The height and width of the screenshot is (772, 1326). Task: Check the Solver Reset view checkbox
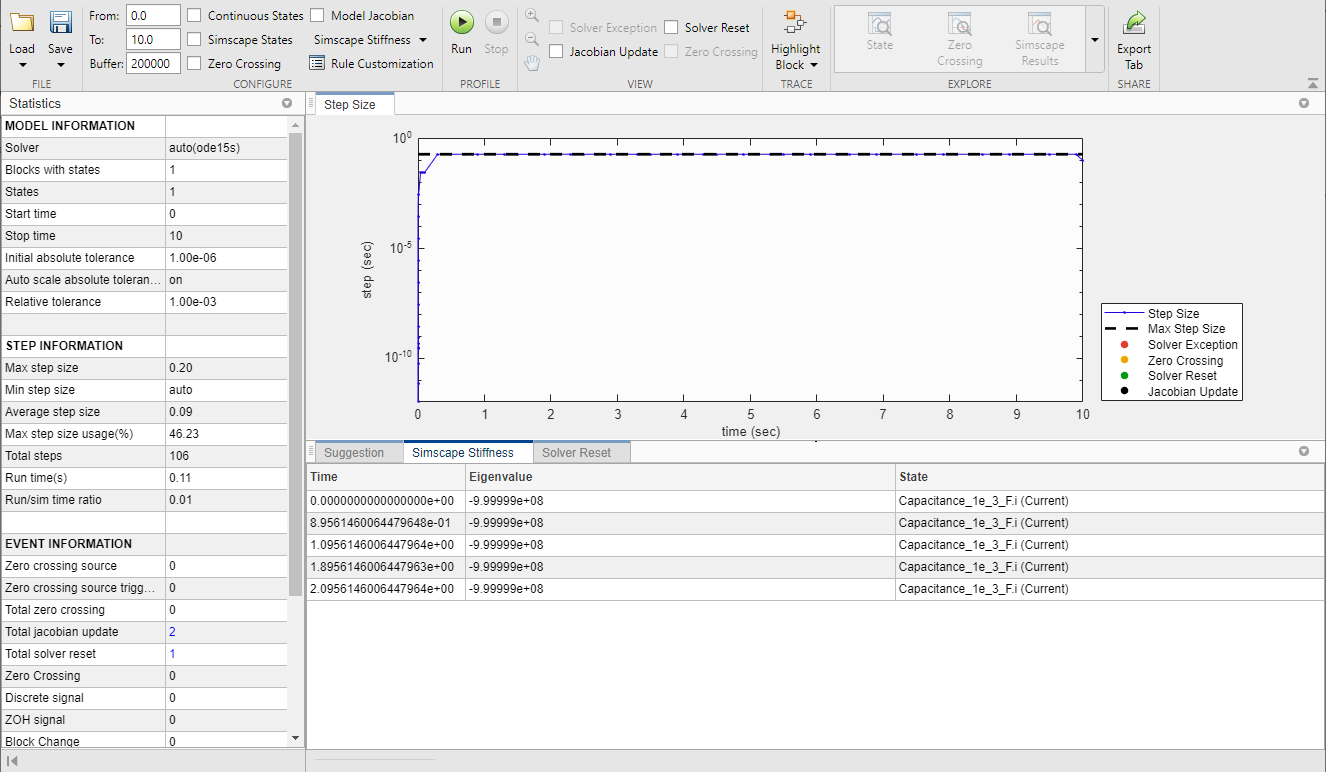pos(671,27)
